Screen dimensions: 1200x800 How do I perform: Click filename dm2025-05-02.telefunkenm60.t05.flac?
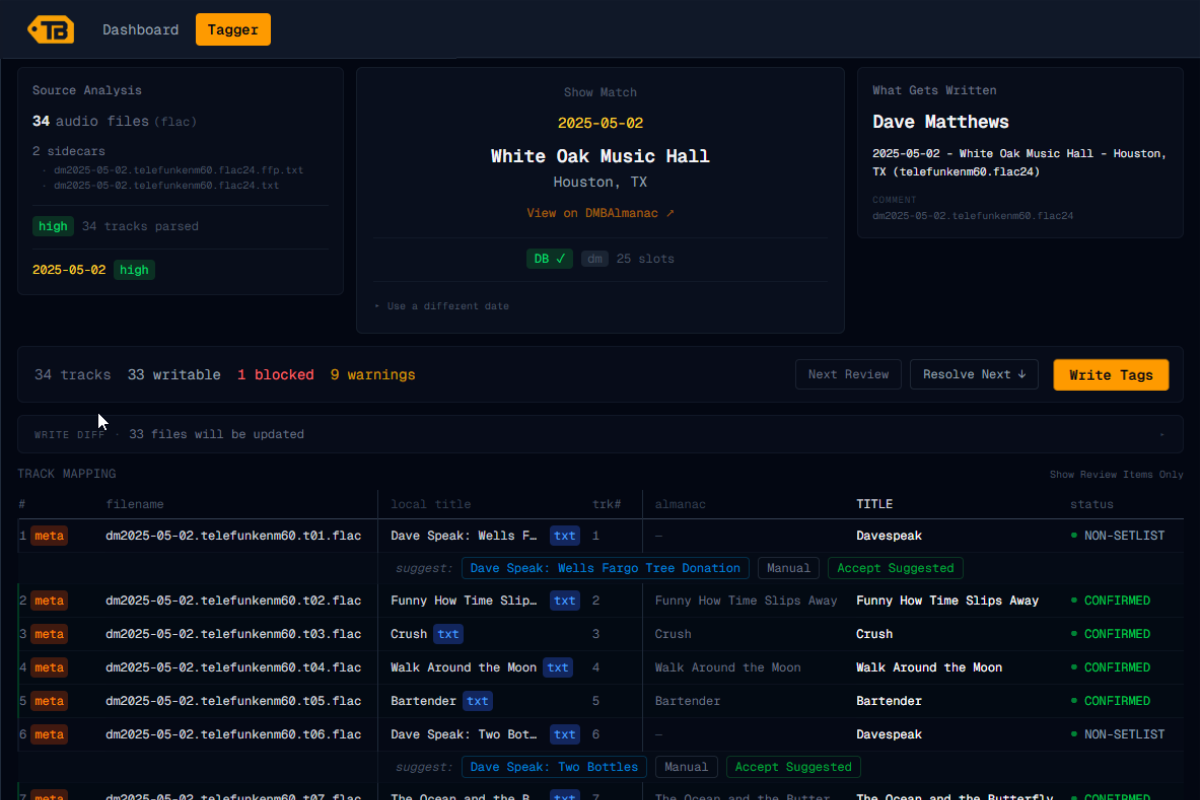click(233, 701)
